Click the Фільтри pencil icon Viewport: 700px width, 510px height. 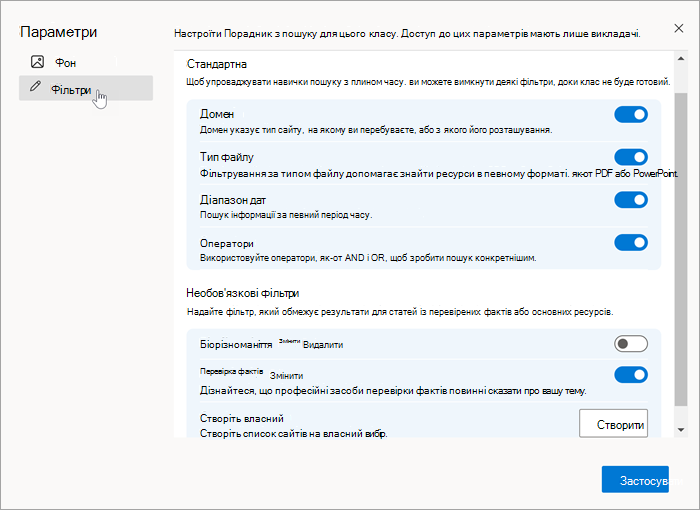pos(35,86)
